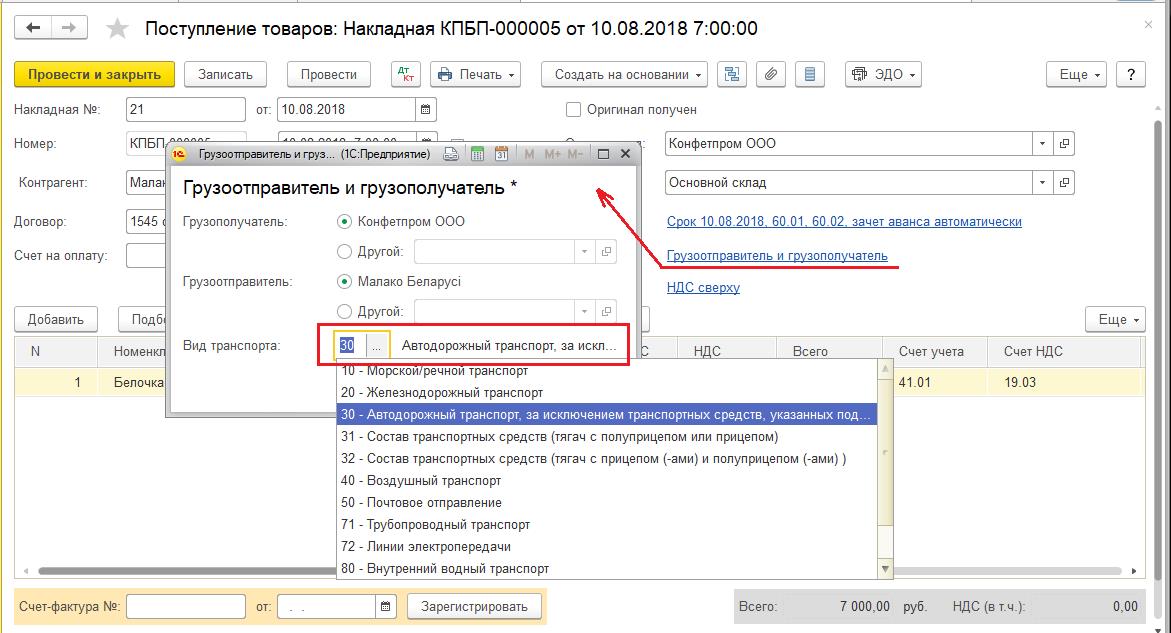Select Конфетпром ООО as Грузополучатель
This screenshot has width=1171, height=633.
[x=344, y=222]
